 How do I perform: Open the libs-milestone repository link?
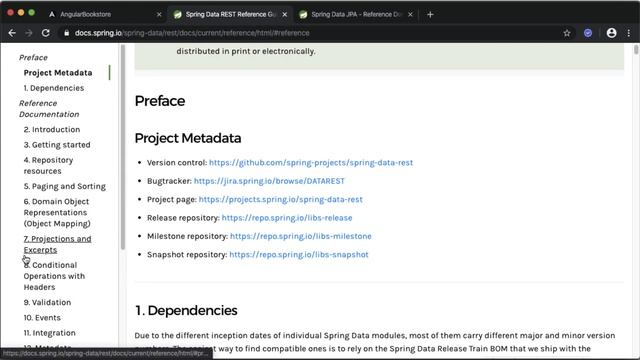[301, 236]
